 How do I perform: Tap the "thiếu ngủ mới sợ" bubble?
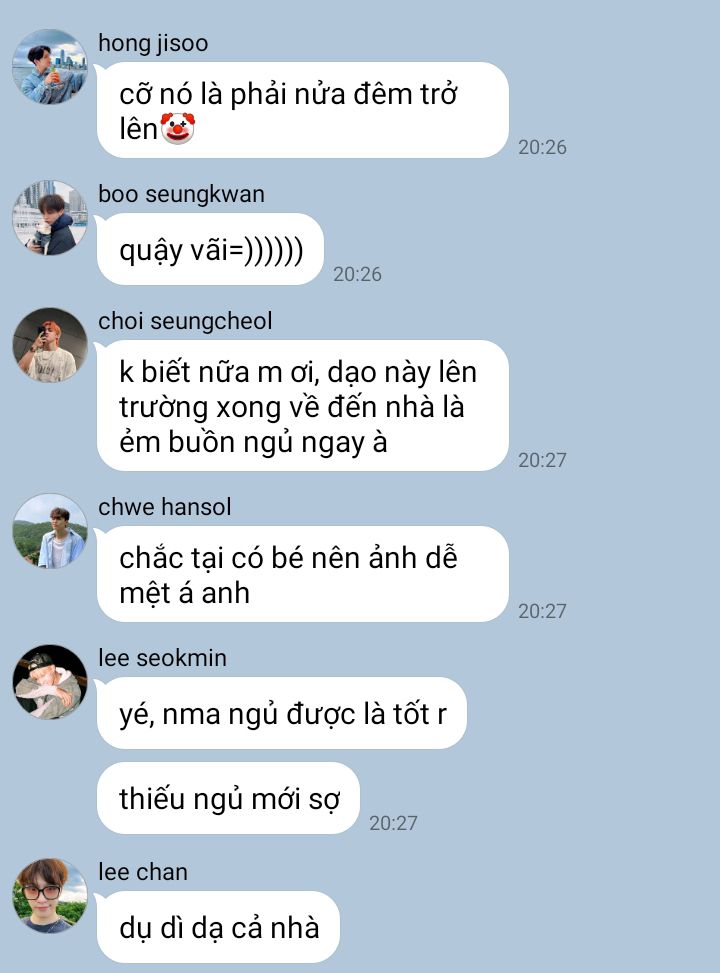(228, 798)
